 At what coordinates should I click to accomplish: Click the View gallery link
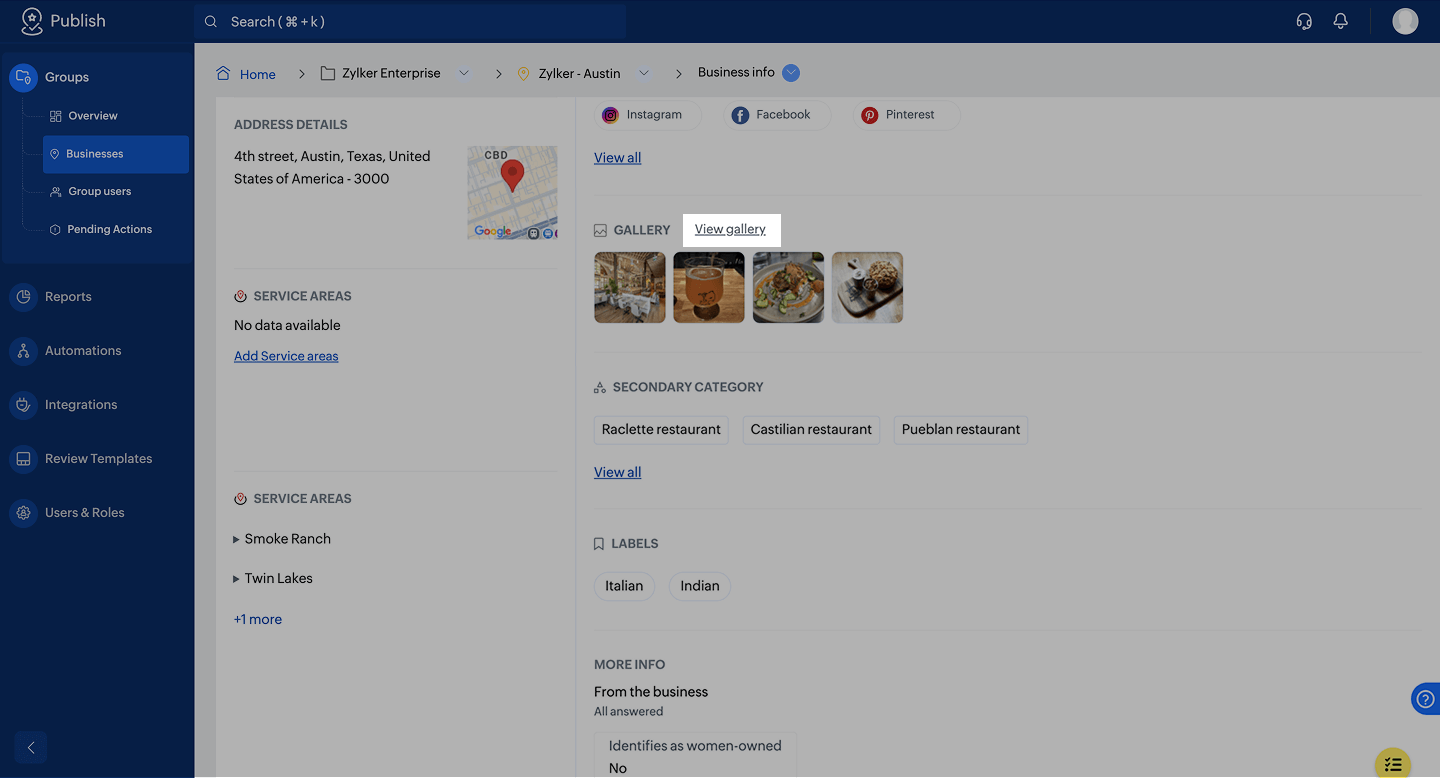coord(730,230)
